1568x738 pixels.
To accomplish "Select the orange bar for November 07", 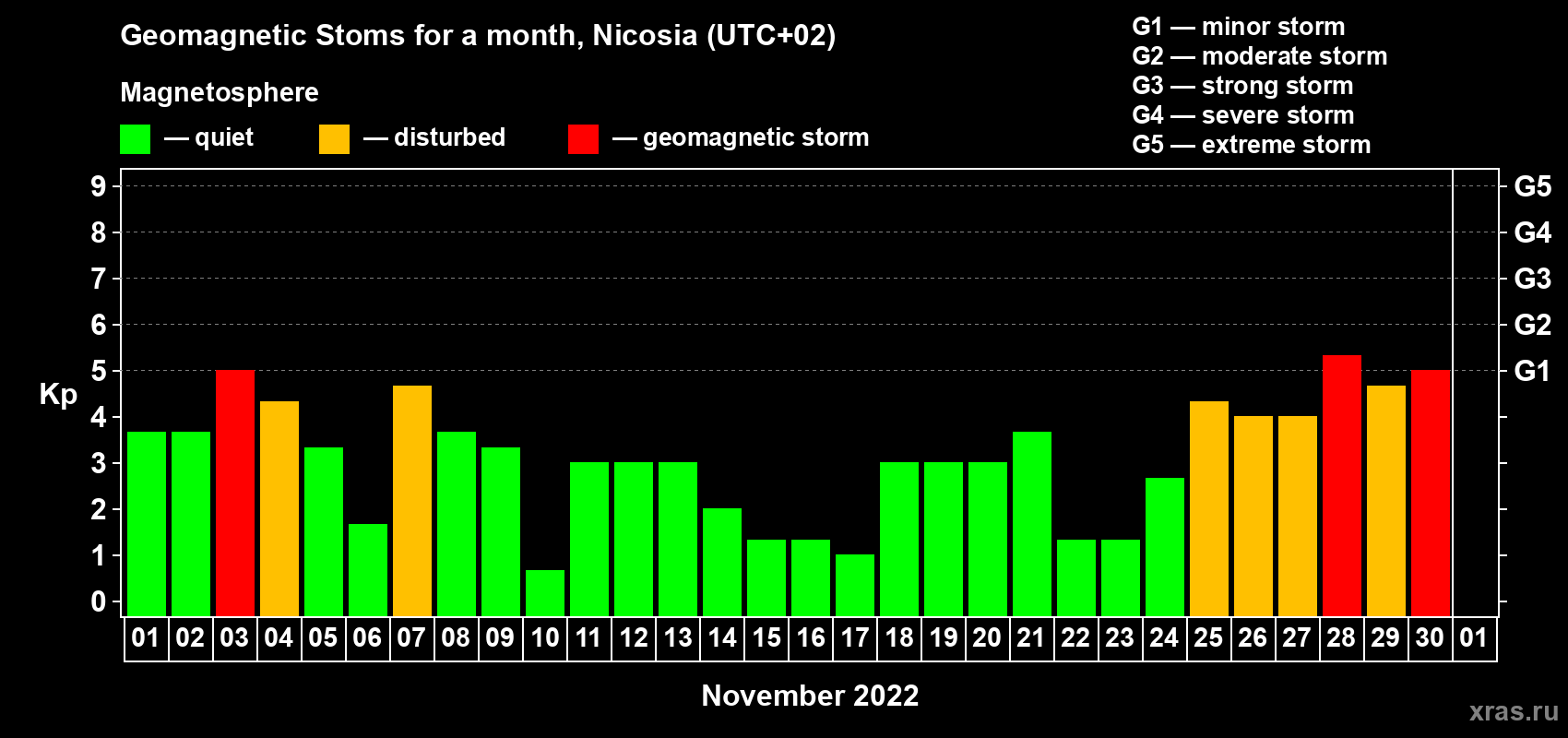I will click(x=412, y=501).
